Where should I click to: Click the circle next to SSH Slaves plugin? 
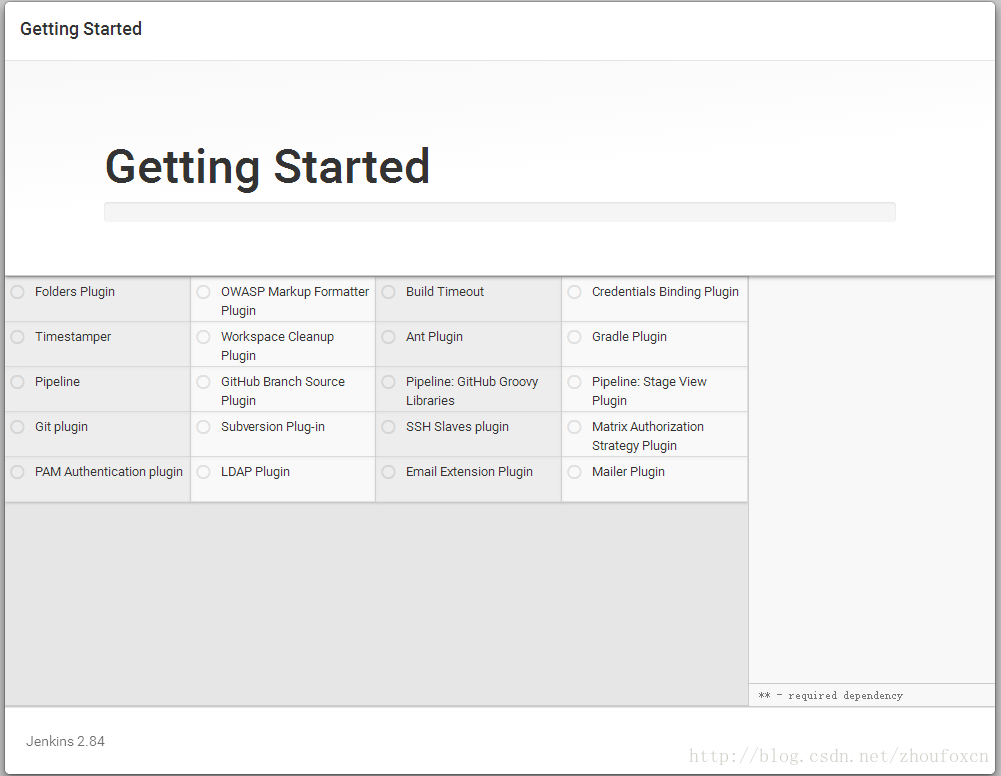pos(388,427)
